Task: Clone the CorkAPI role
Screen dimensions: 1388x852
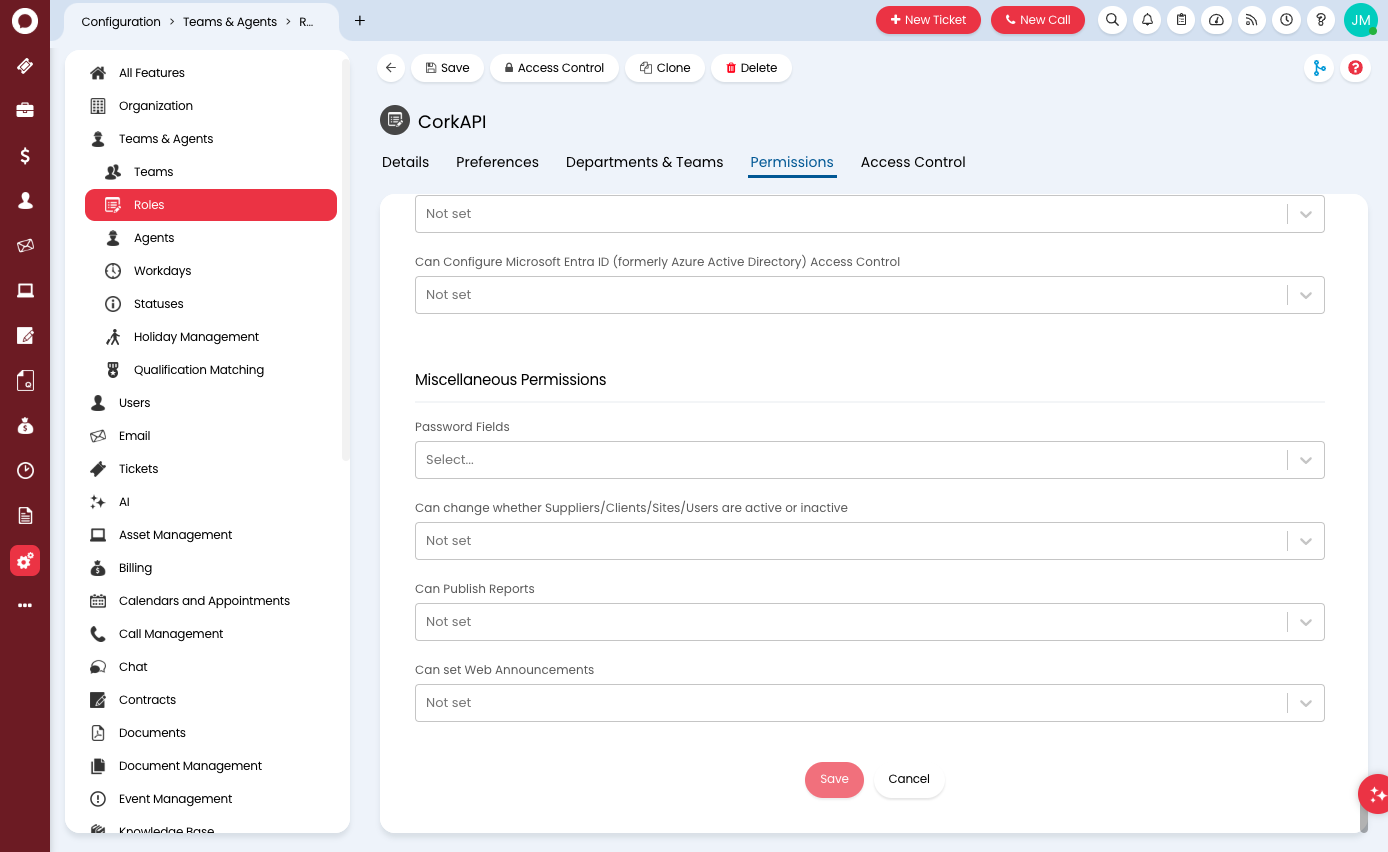Action: (665, 68)
